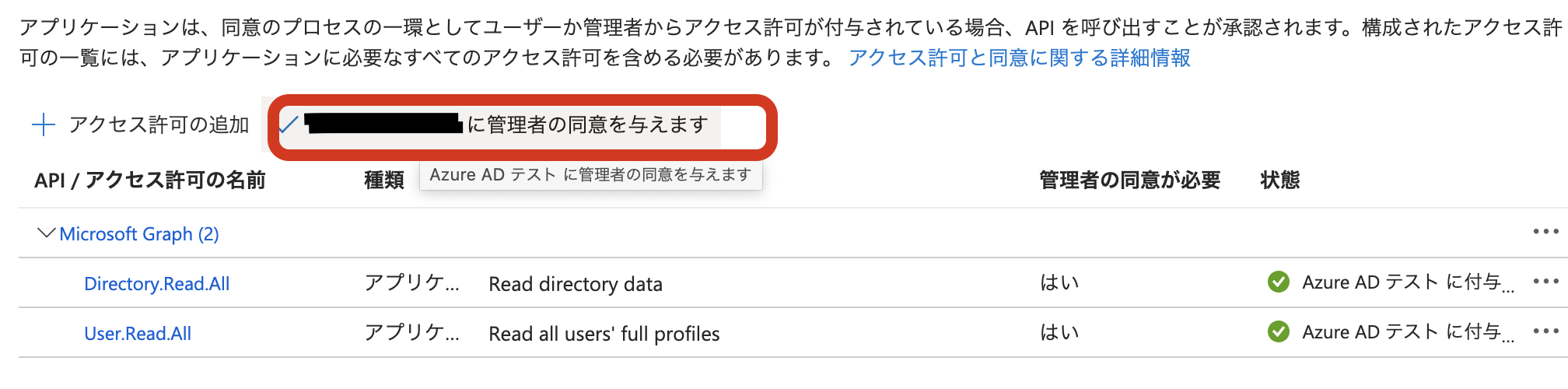Click green check status icon for Directory.Read.All
The image size is (1568, 389).
(1278, 282)
